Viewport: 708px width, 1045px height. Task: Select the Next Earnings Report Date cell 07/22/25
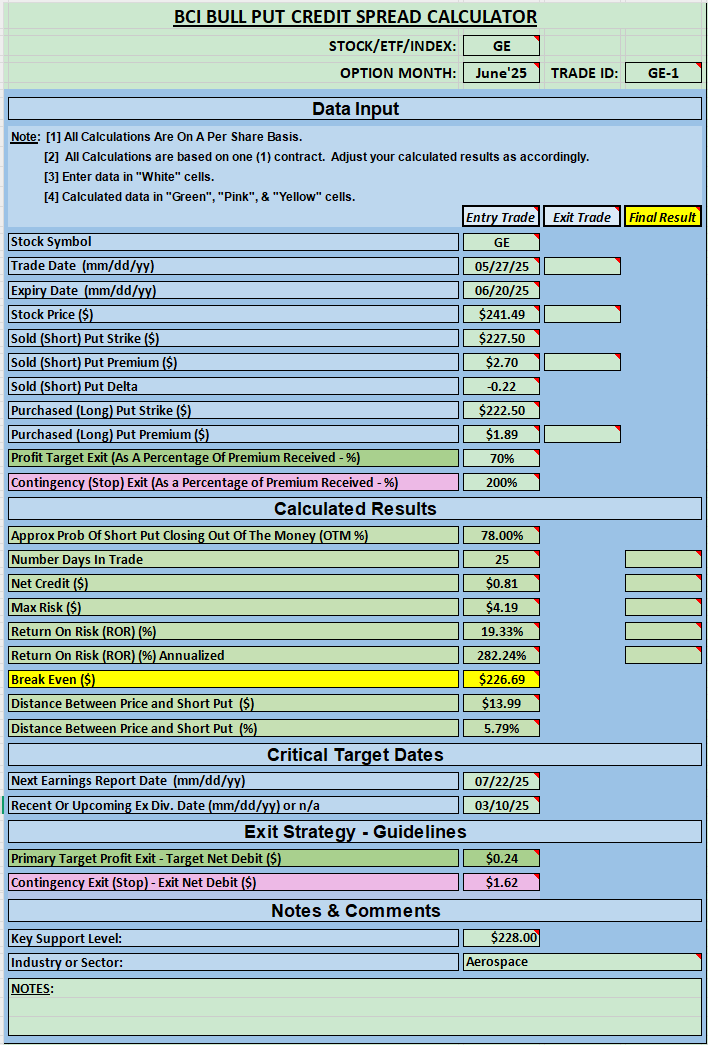[x=501, y=781]
